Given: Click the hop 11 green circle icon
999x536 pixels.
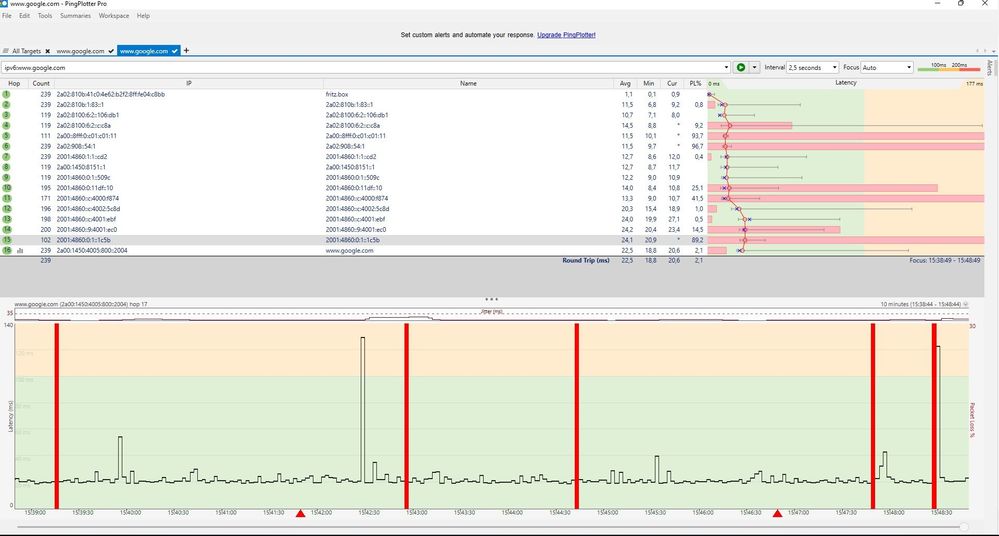Looking at the screenshot, I should [6, 198].
